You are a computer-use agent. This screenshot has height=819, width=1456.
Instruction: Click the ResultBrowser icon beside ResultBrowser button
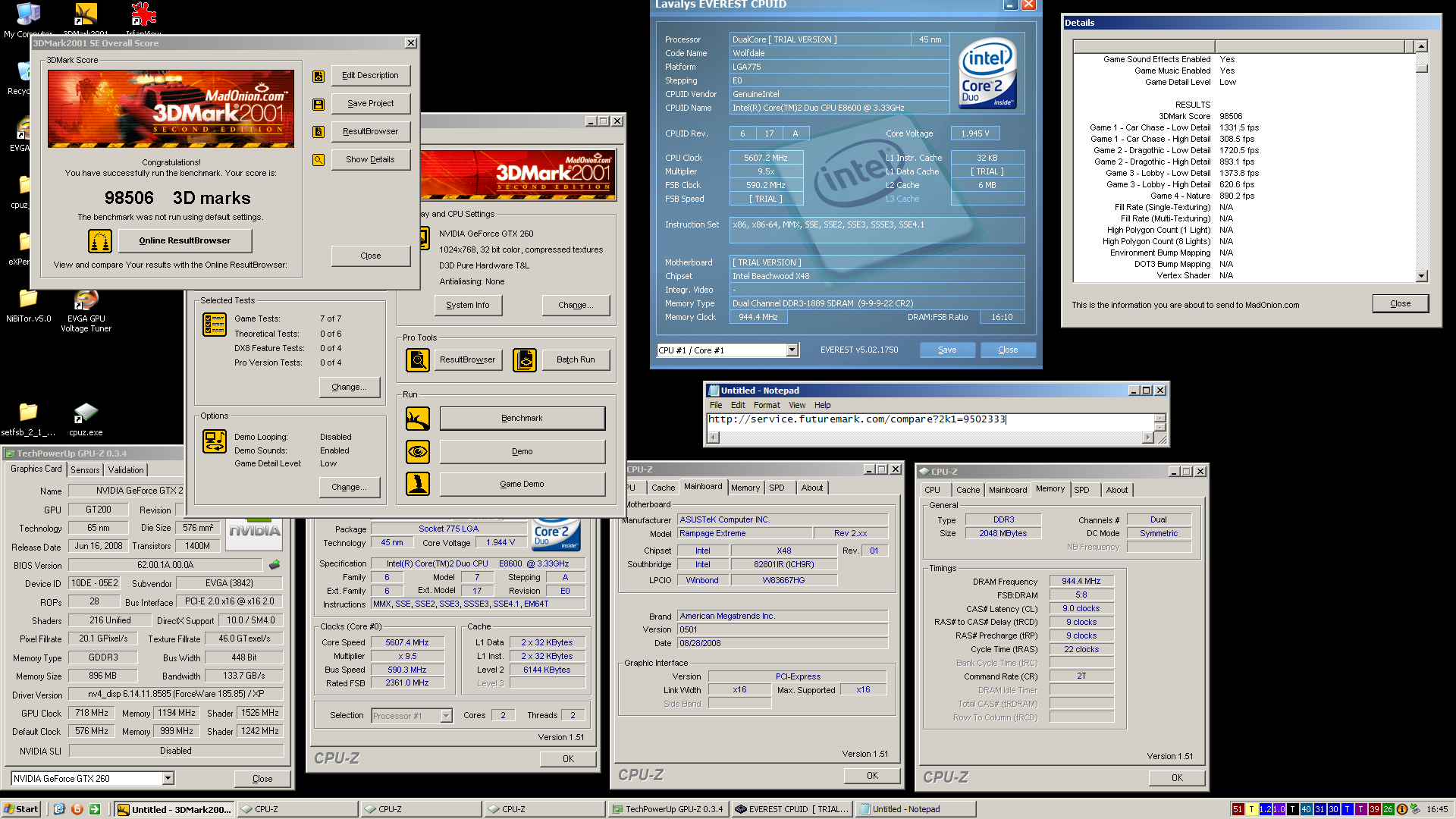click(x=318, y=132)
